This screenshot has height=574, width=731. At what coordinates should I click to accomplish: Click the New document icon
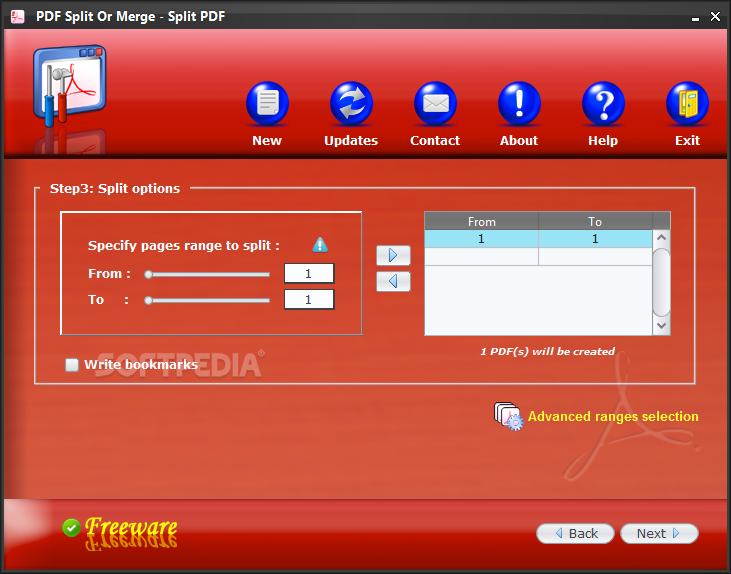[x=267, y=104]
